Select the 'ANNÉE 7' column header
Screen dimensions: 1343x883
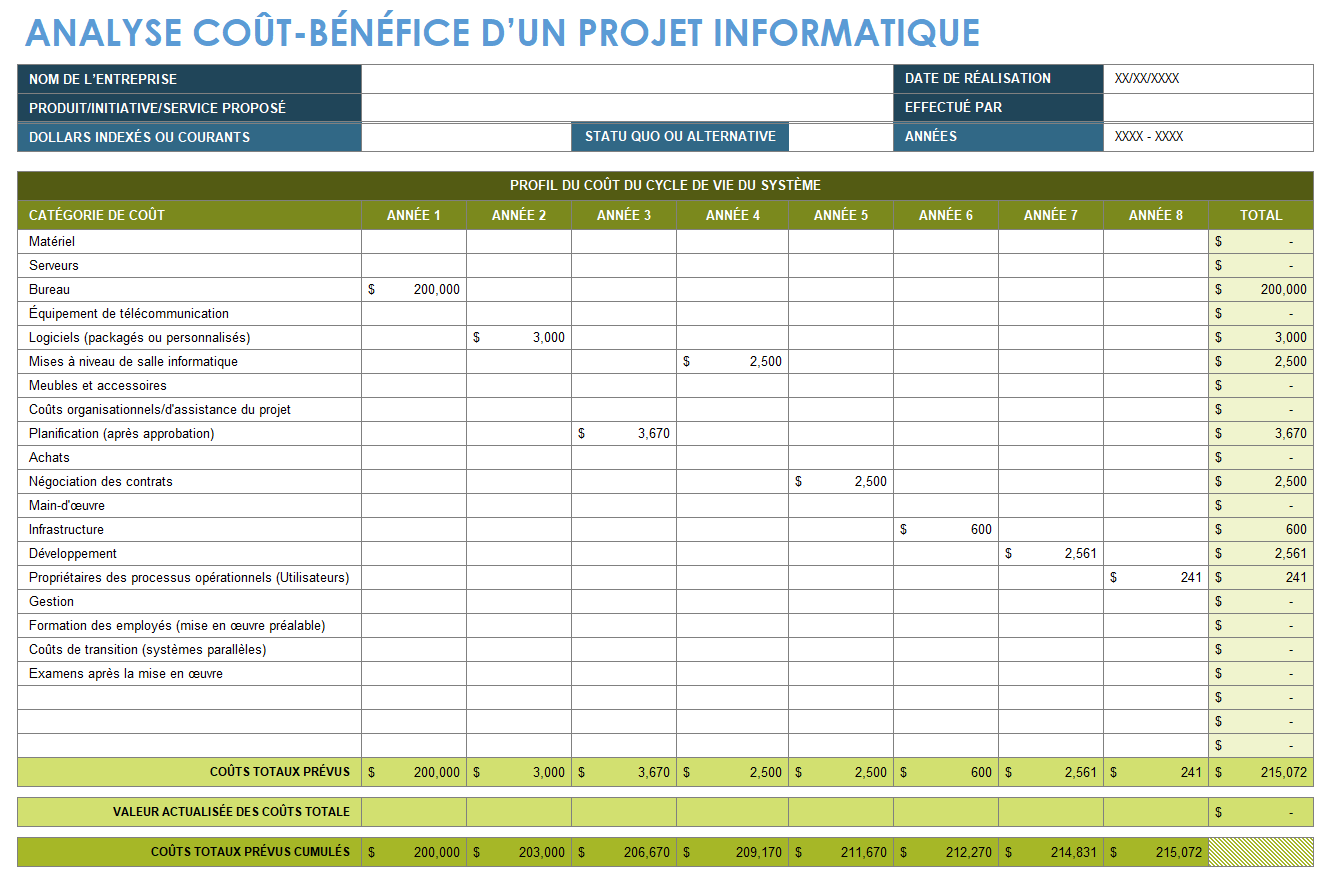pos(1051,215)
